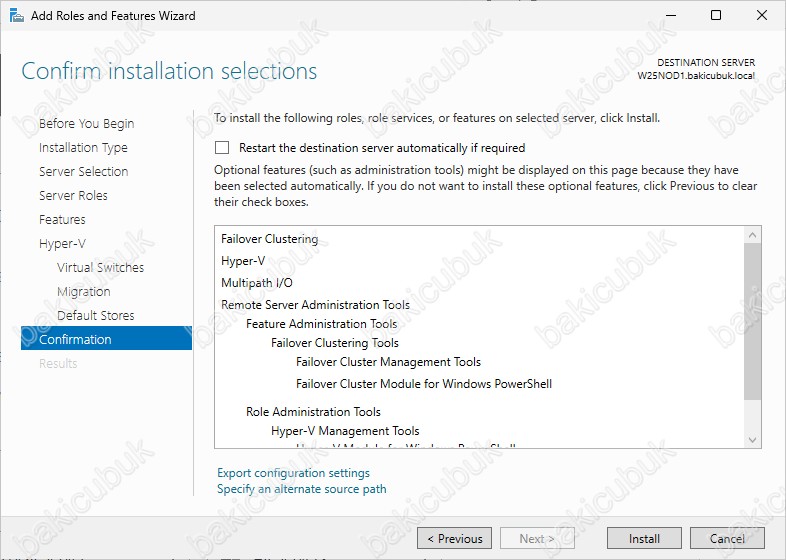
Task: Click scroll down arrow in features list
Action: click(x=752, y=440)
